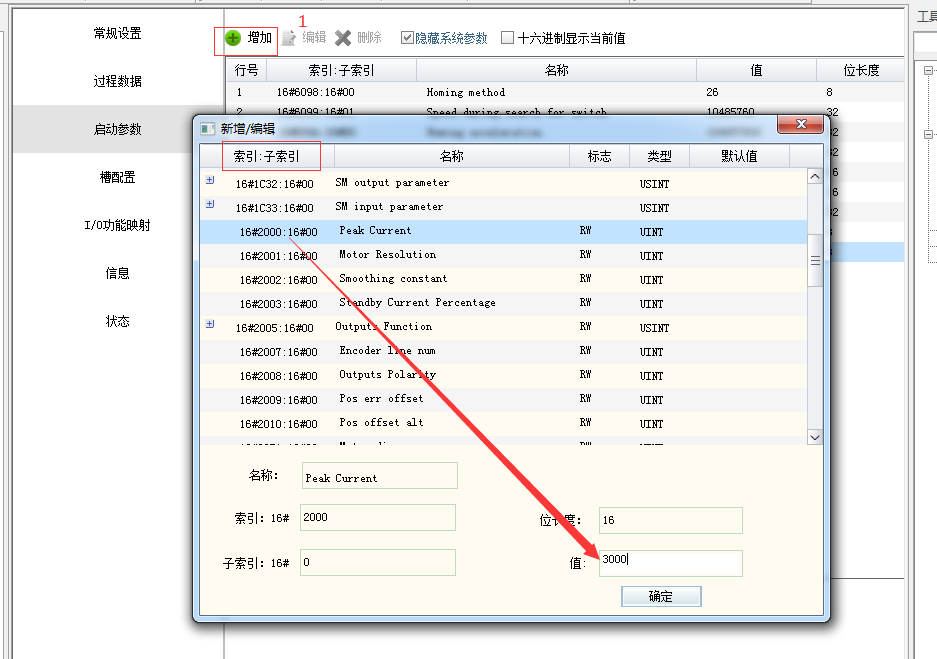Screen dimensions: 937x659
Task: Click the 编辑 edit pencil icon
Action: [x=289, y=38]
